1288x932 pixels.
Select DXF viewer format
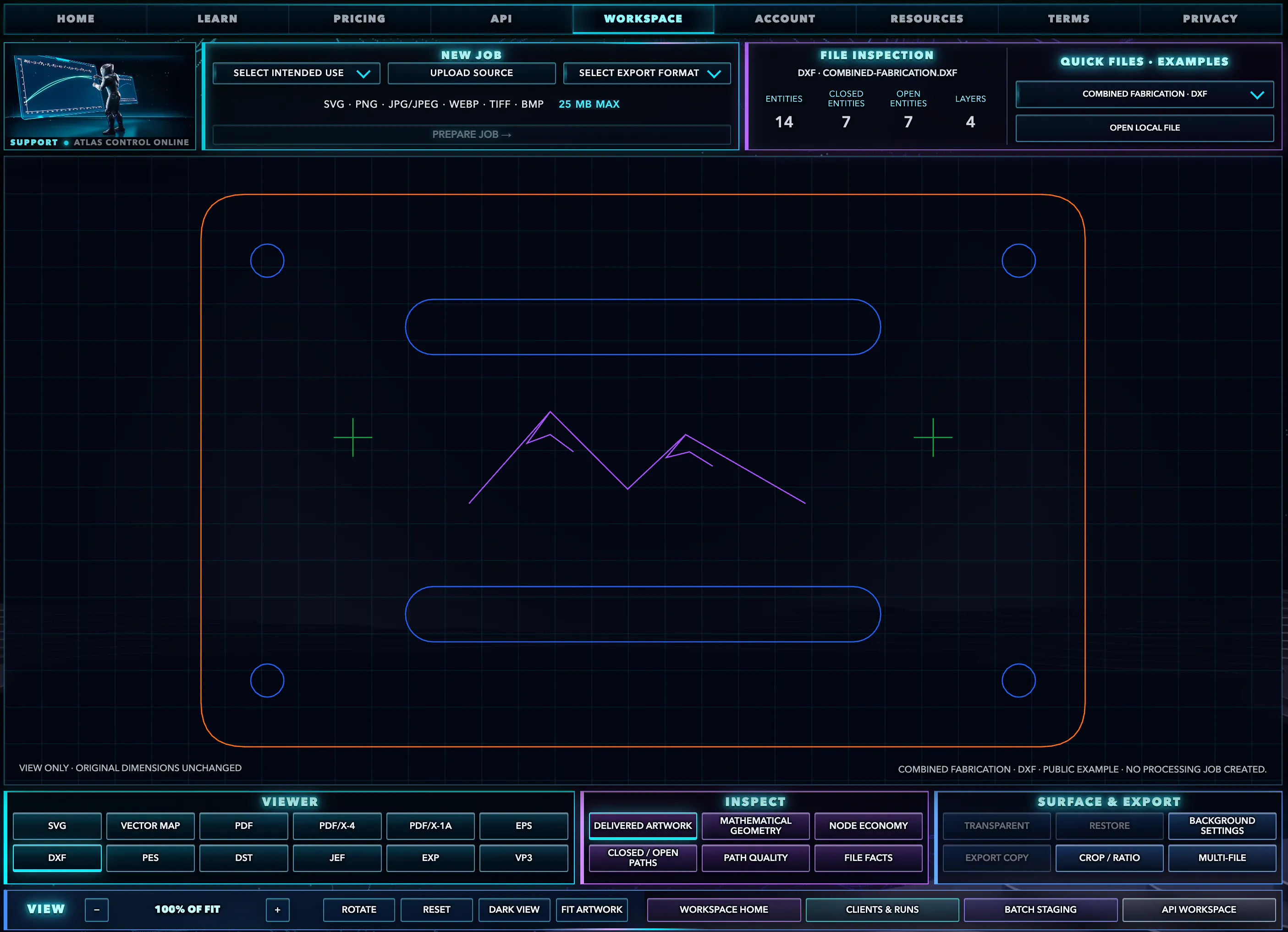tap(57, 858)
